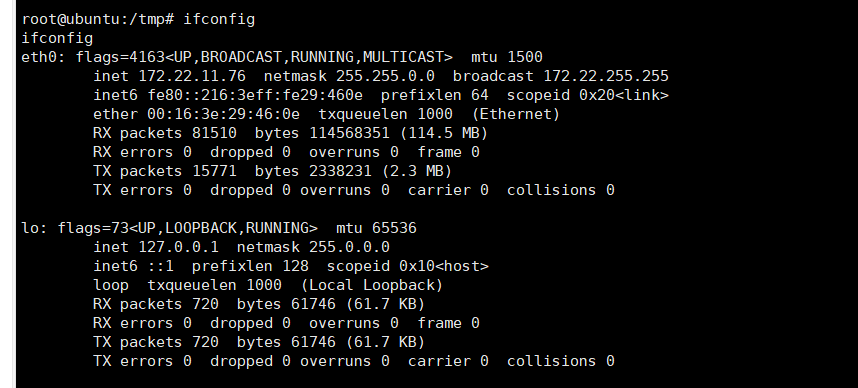This screenshot has height=388, width=858.
Task: Click the scopeid 0x10<host> text
Action: [x=408, y=267]
